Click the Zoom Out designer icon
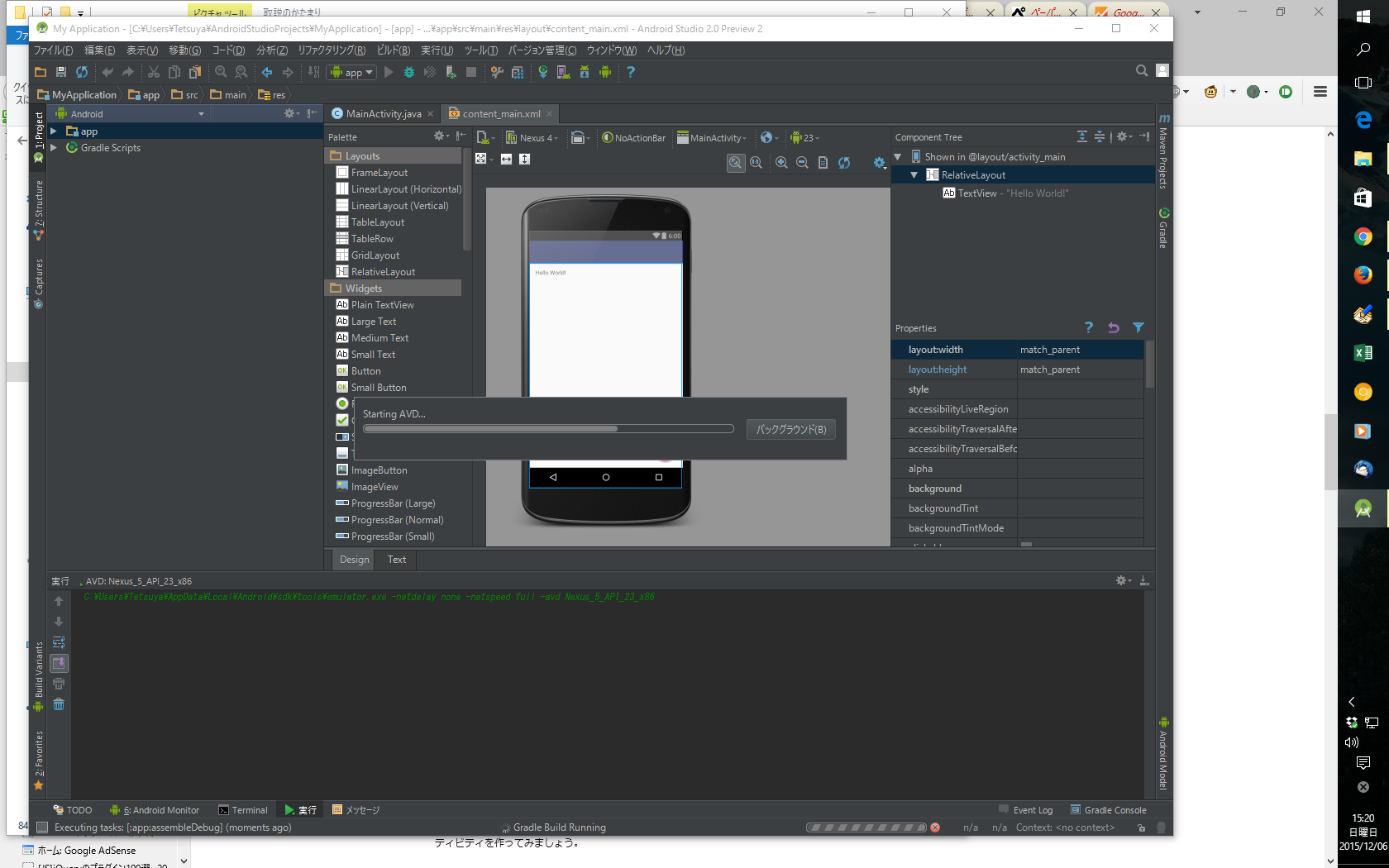 [x=802, y=163]
